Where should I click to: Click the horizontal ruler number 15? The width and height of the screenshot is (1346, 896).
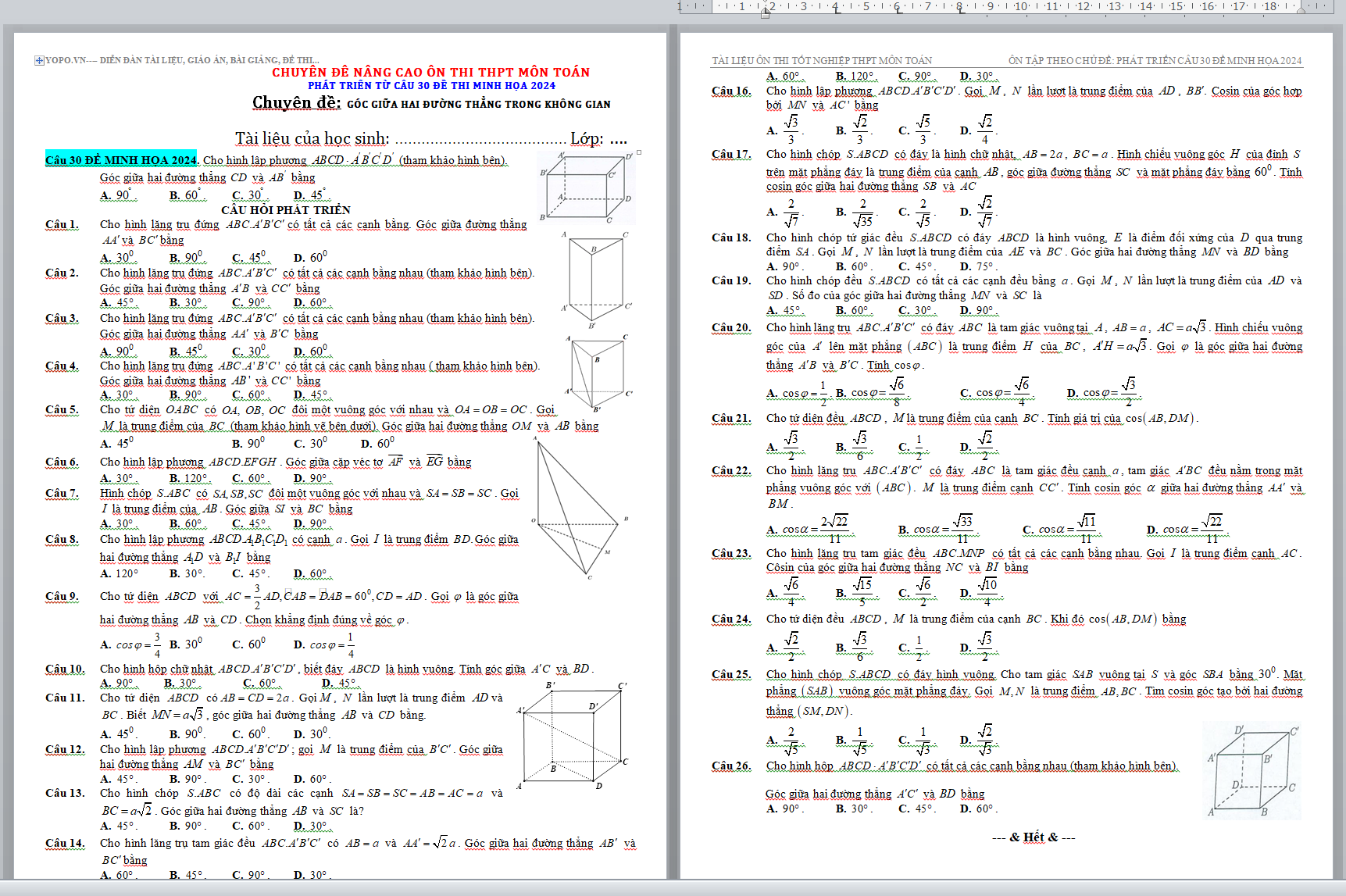coord(1176,7)
